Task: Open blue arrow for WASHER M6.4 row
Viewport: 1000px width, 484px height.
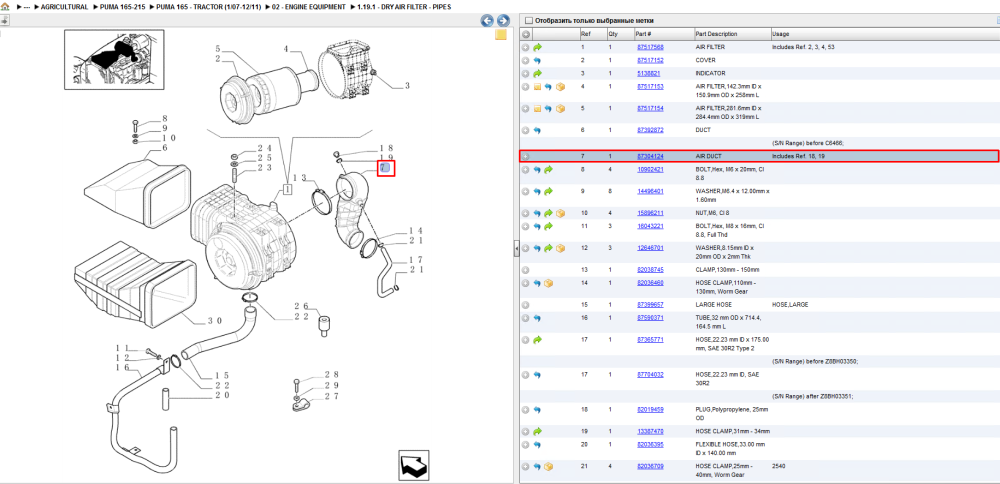Action: (x=537, y=191)
